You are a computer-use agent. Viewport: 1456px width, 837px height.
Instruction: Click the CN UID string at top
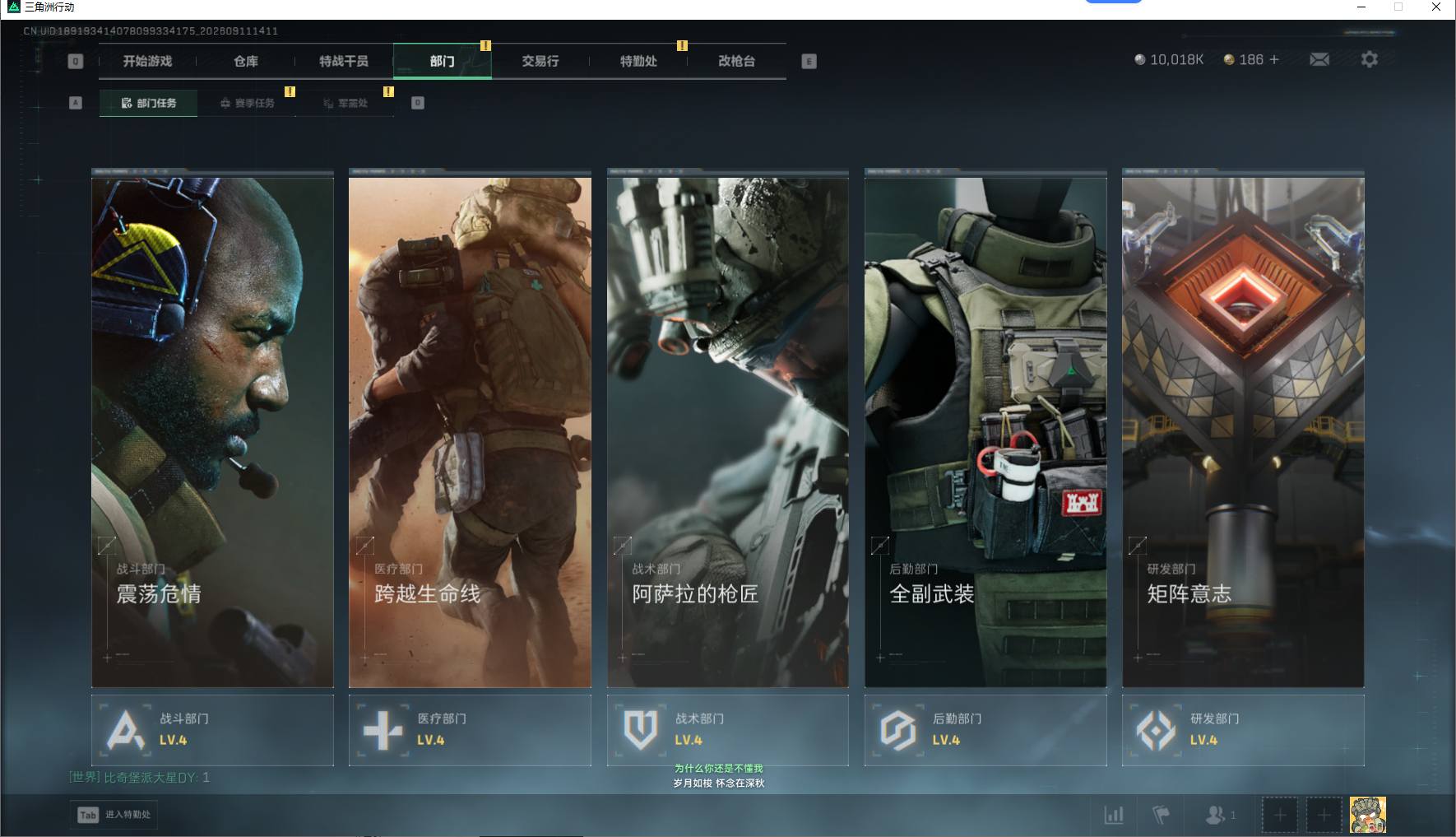[x=151, y=30]
